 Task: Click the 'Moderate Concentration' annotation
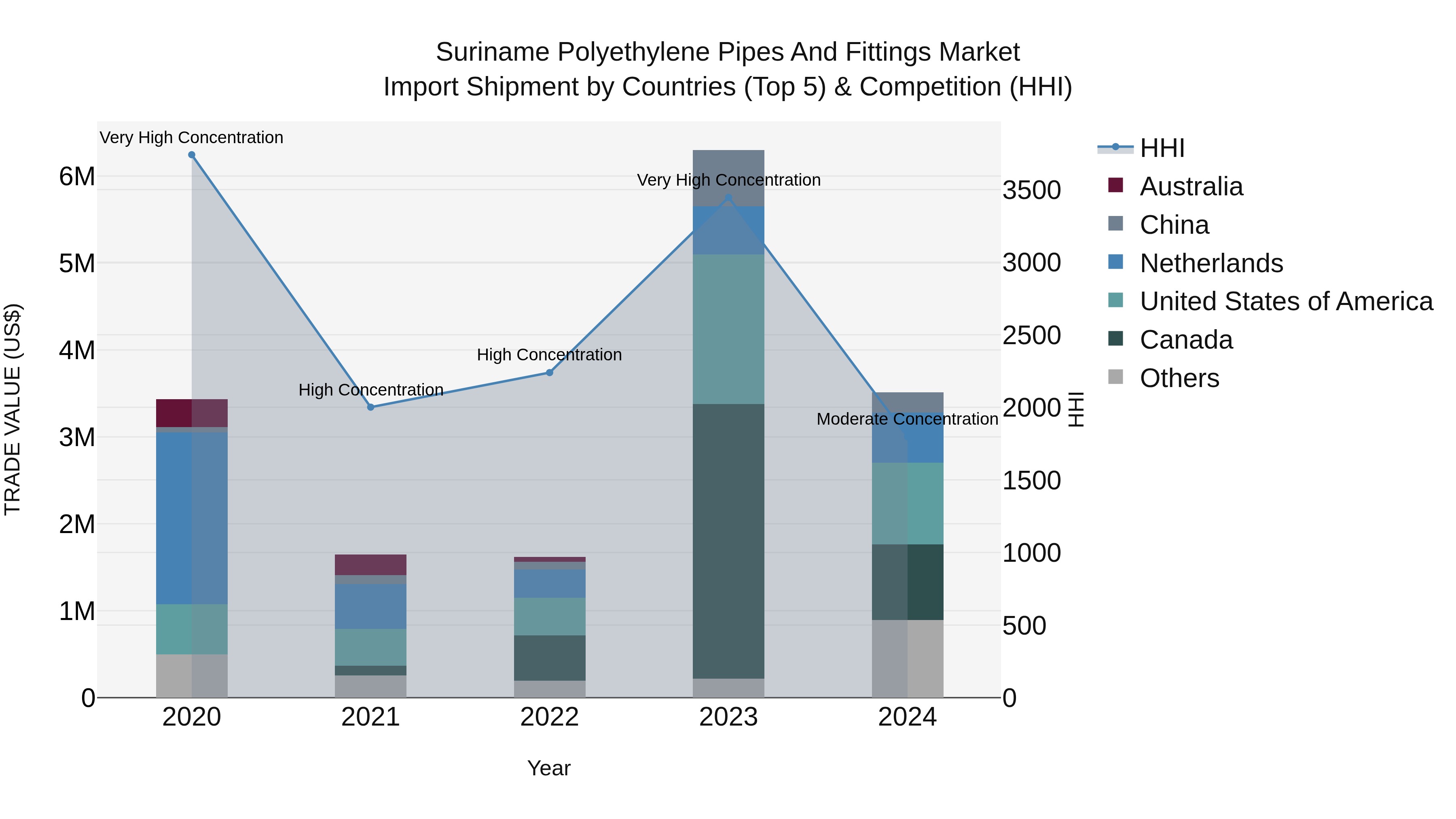click(908, 419)
